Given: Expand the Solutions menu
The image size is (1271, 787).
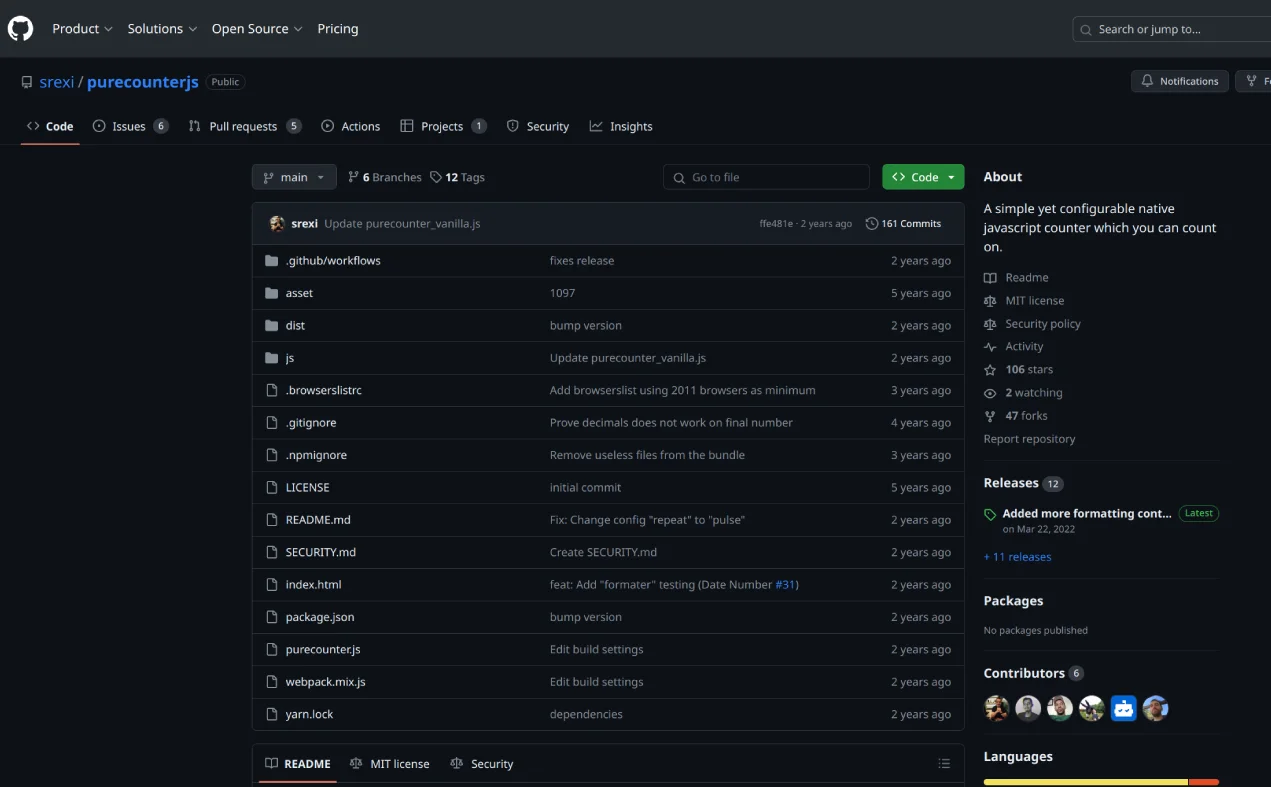Looking at the screenshot, I should [162, 29].
